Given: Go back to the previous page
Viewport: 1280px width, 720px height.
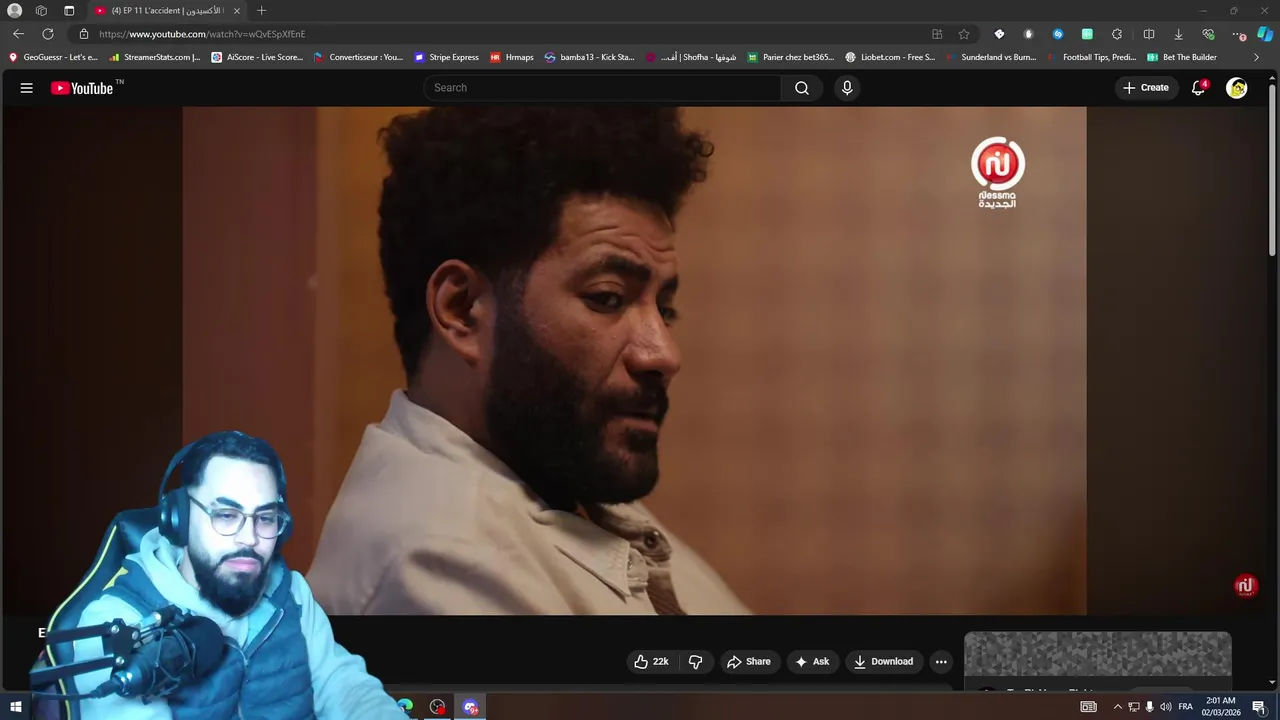Looking at the screenshot, I should pyautogui.click(x=18, y=33).
